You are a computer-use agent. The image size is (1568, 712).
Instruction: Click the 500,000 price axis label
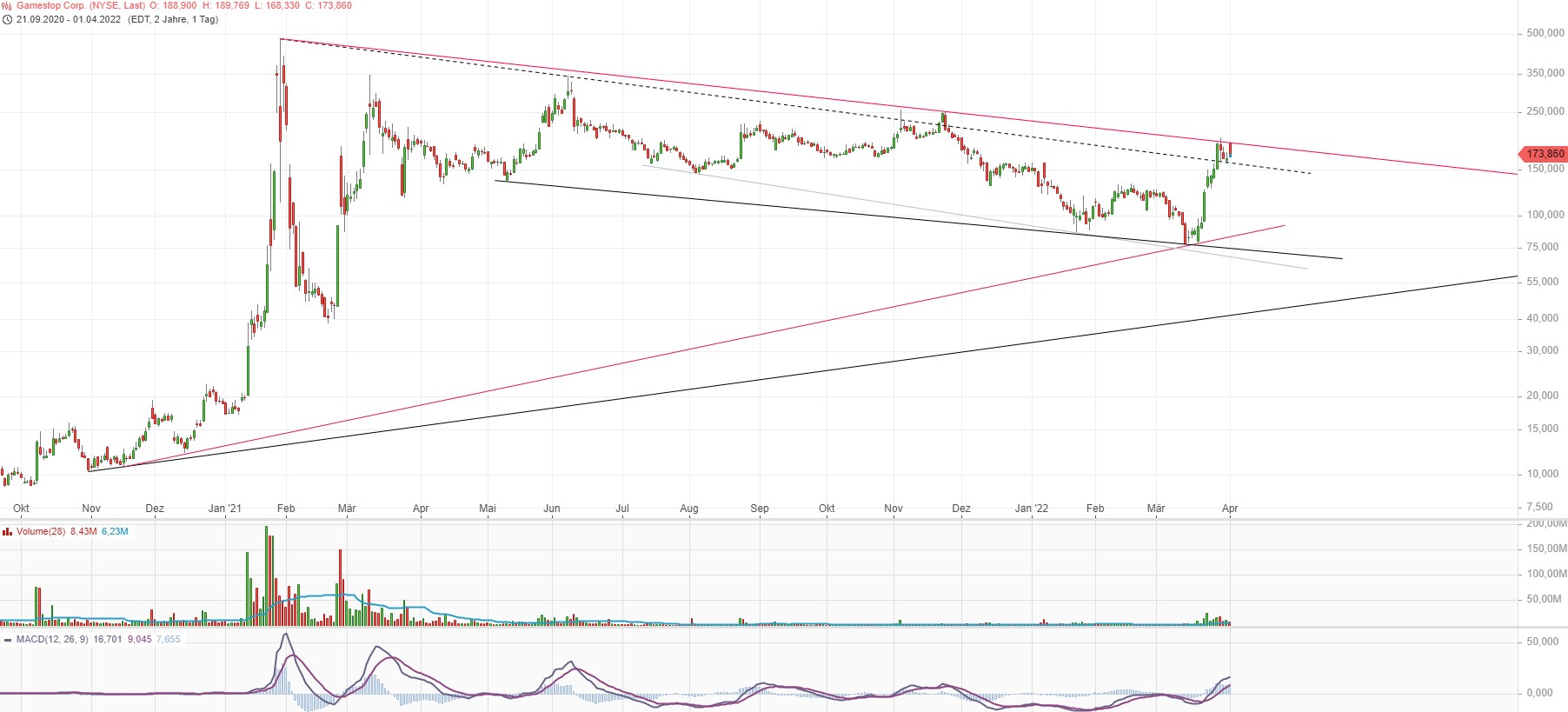coord(1545,33)
